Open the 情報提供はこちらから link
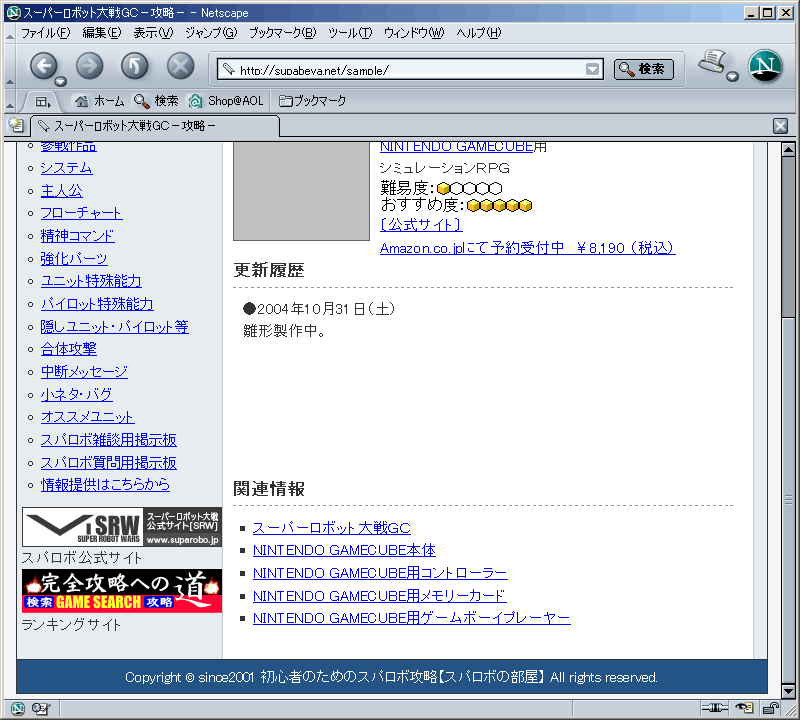The width and height of the screenshot is (800, 720). [105, 485]
